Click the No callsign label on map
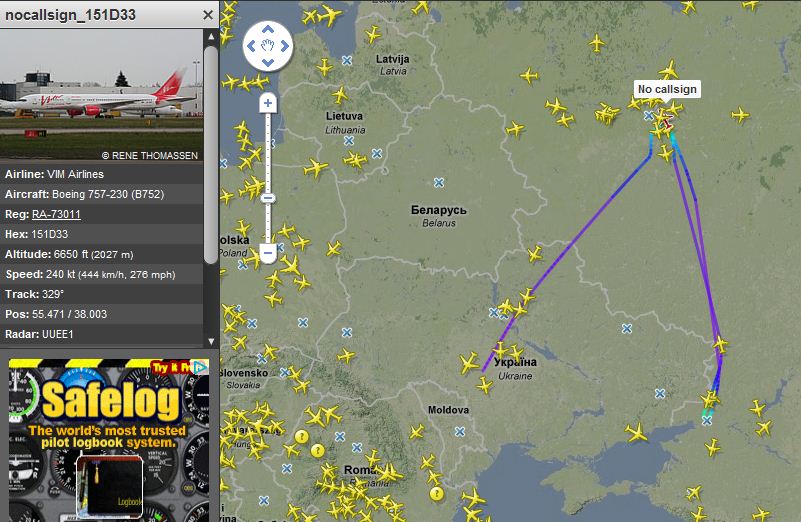Viewport: 801px width, 522px height. [x=667, y=89]
